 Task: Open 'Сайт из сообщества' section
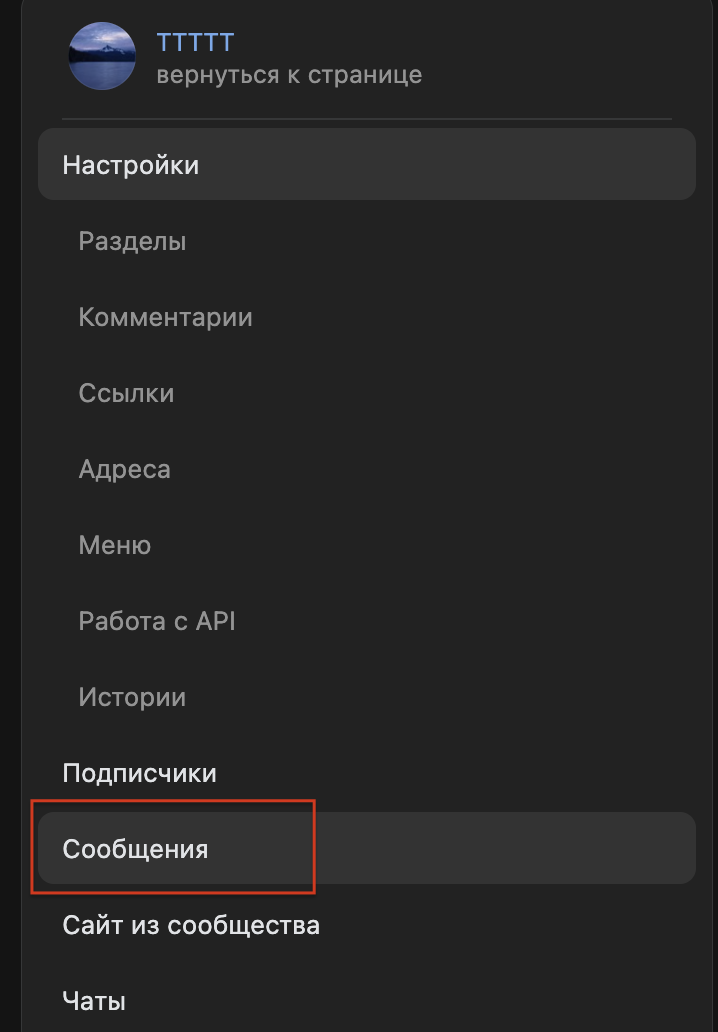click(191, 925)
